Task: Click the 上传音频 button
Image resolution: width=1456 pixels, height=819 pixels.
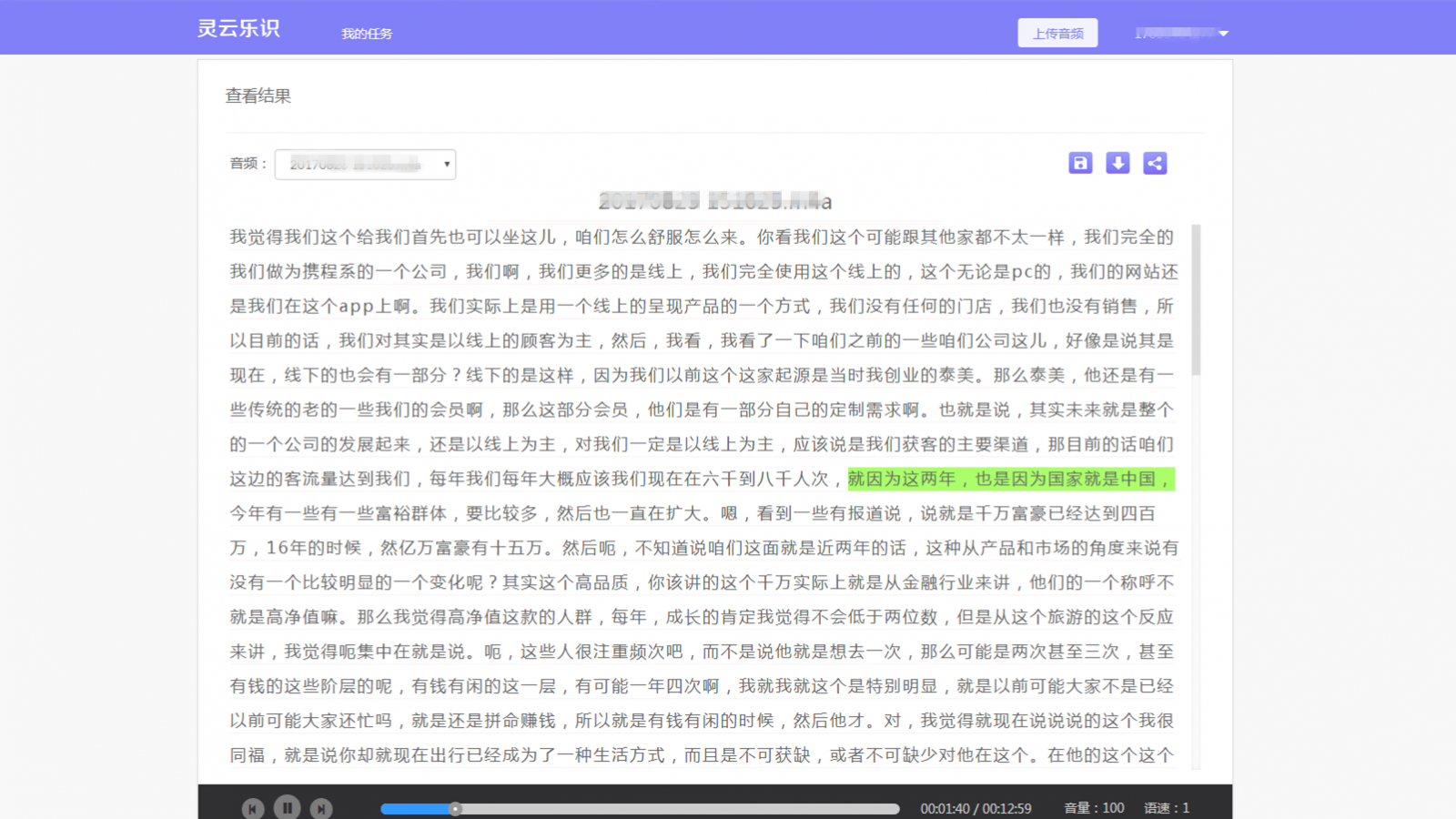Action: click(x=1057, y=33)
